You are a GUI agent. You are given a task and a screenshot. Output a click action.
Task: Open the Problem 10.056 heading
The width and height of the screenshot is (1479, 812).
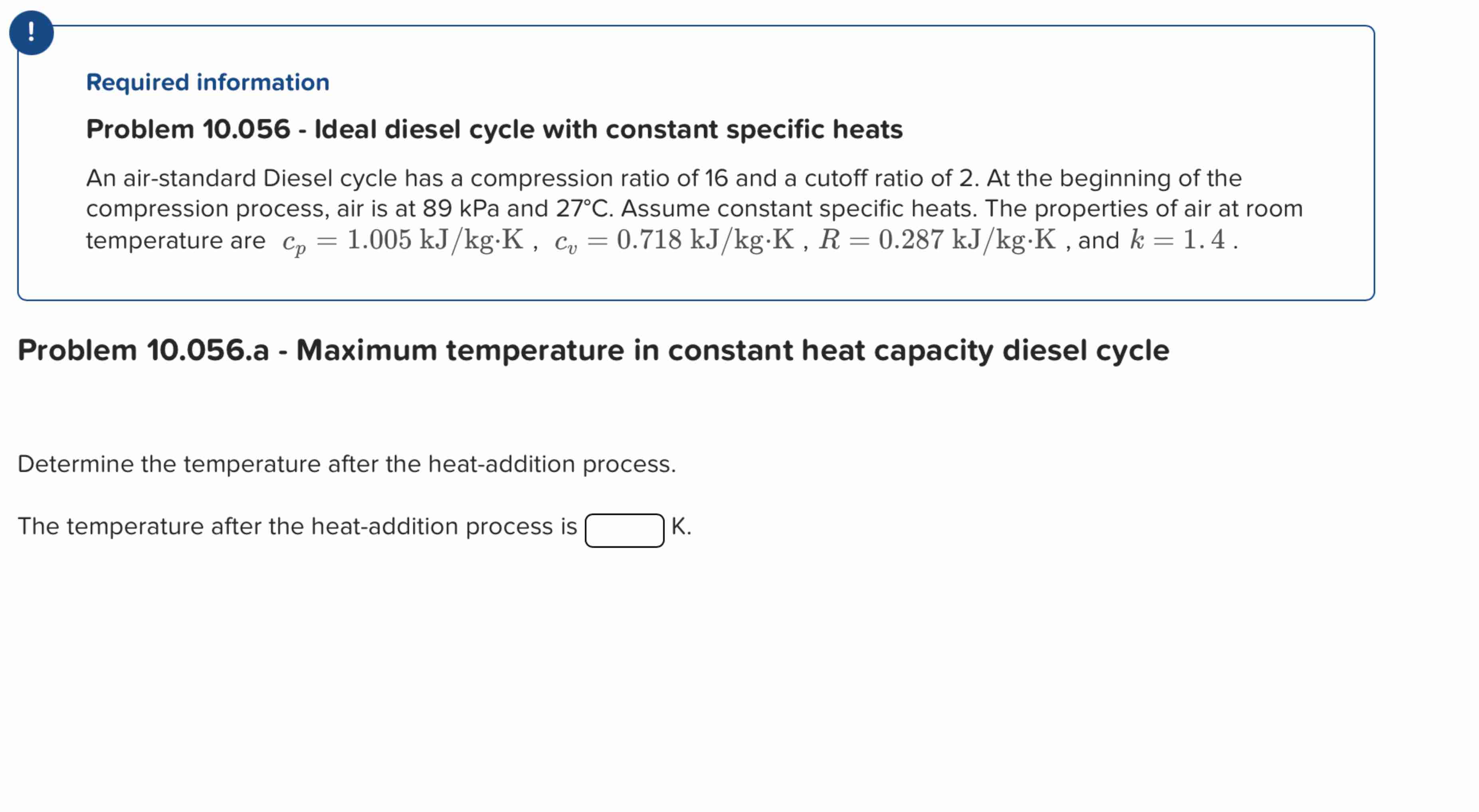pyautogui.click(x=494, y=130)
